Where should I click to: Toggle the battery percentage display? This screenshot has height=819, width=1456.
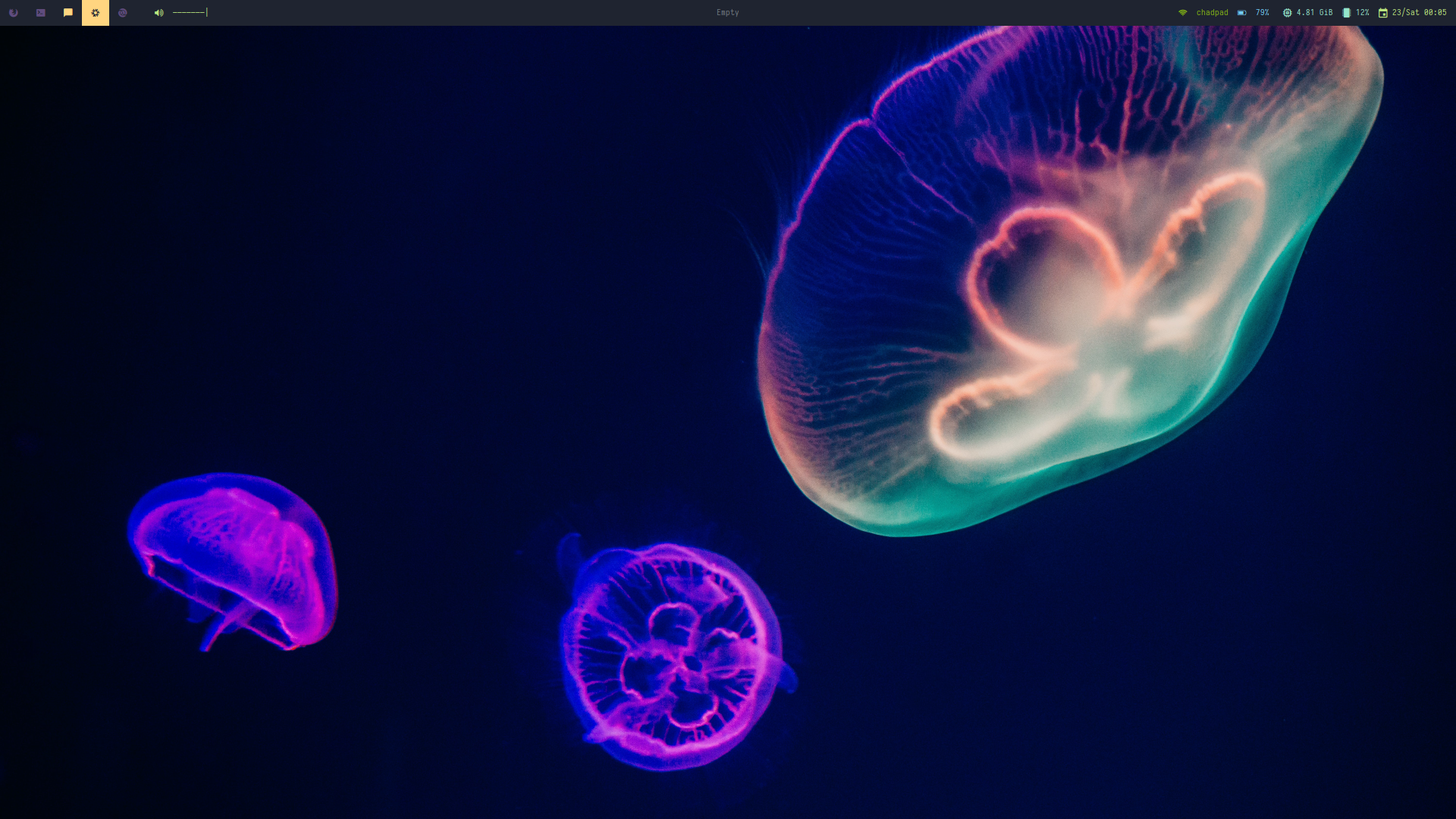tap(1261, 12)
